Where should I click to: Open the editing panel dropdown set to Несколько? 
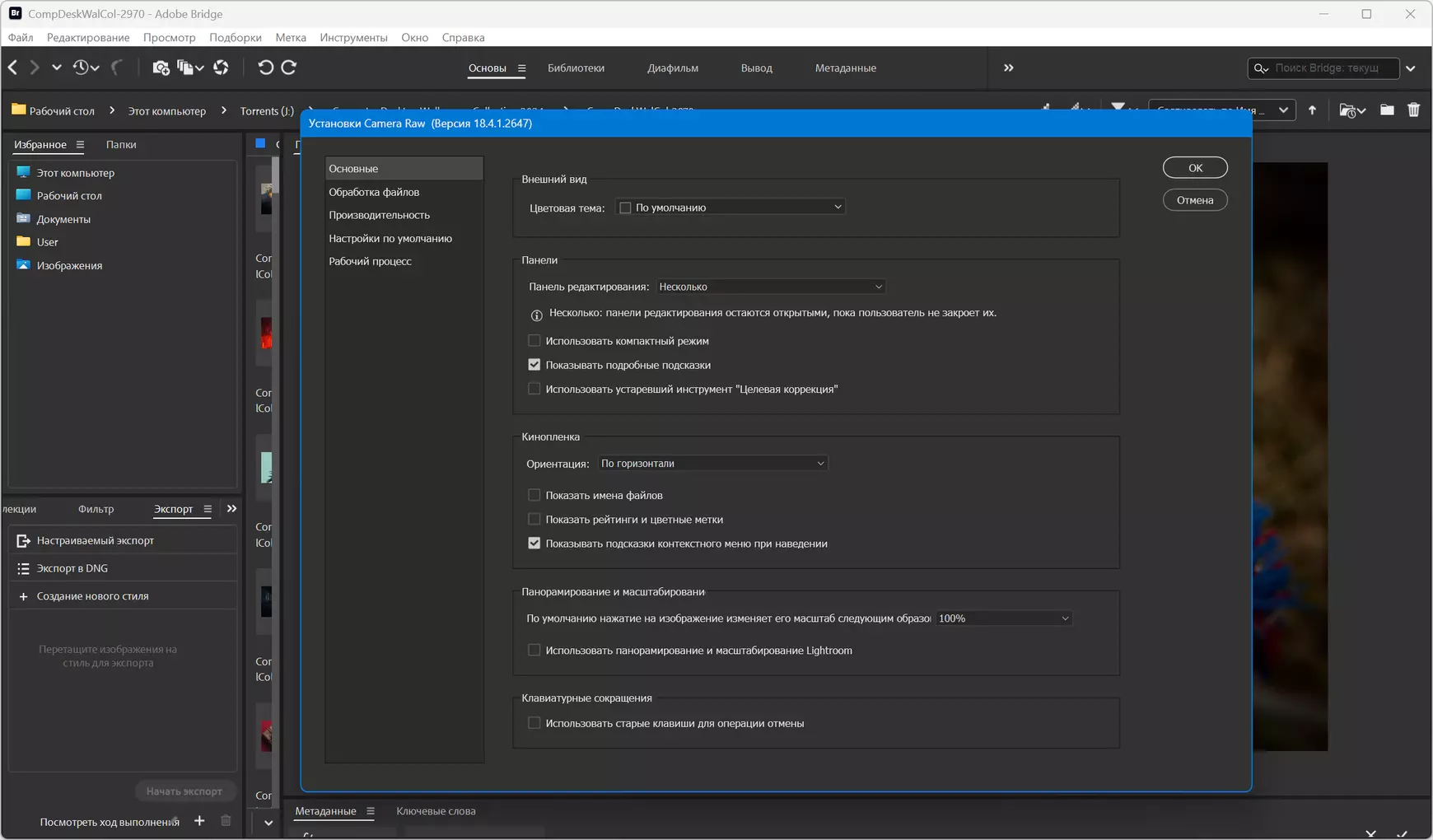(771, 287)
